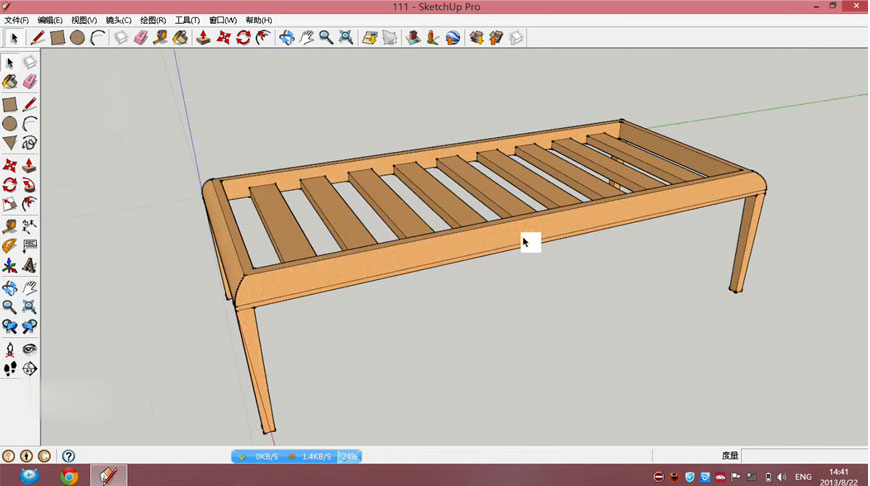Select the Dimension tool

[x=30, y=226]
